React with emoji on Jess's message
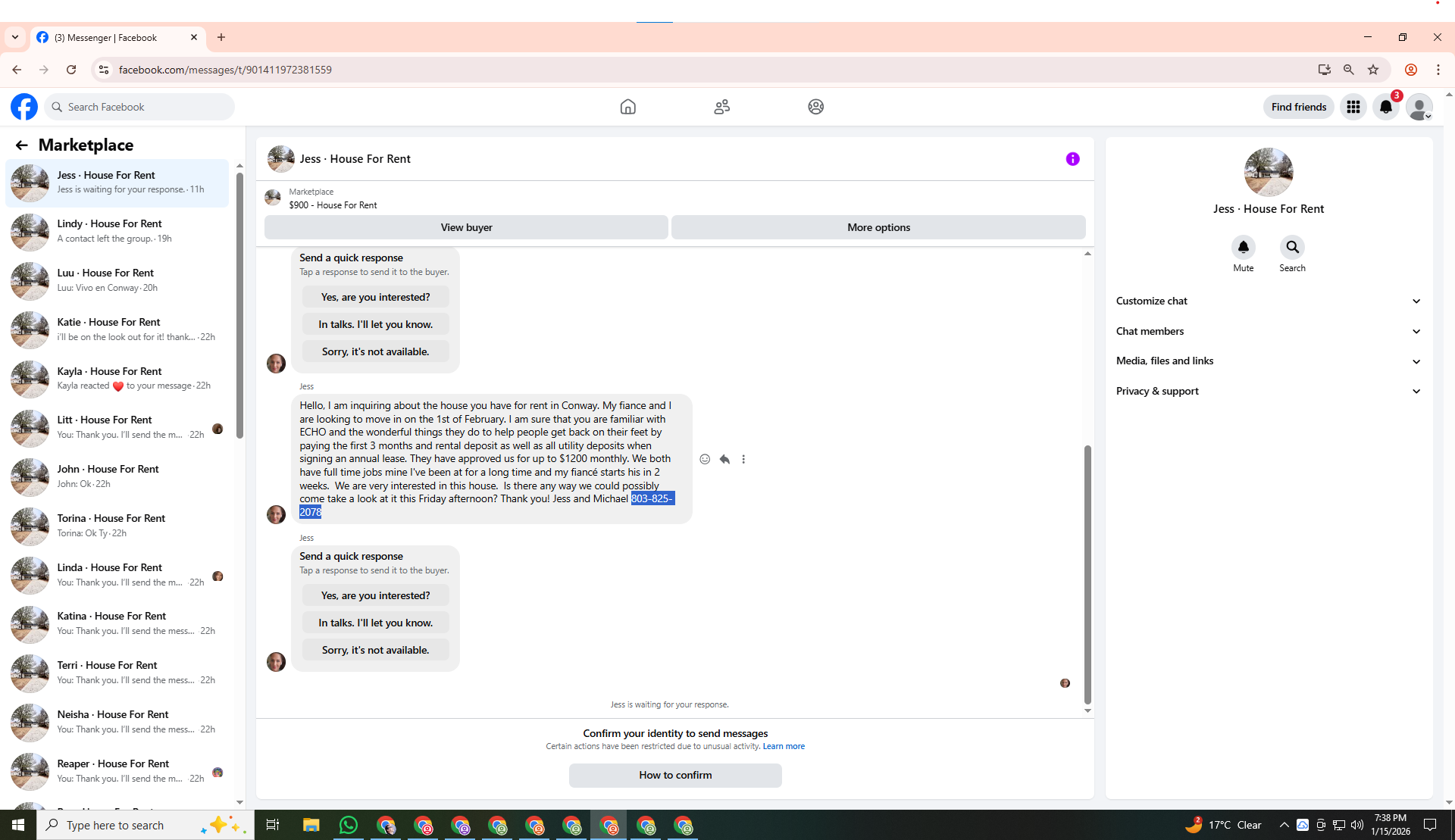Image resolution: width=1455 pixels, height=840 pixels. (705, 459)
